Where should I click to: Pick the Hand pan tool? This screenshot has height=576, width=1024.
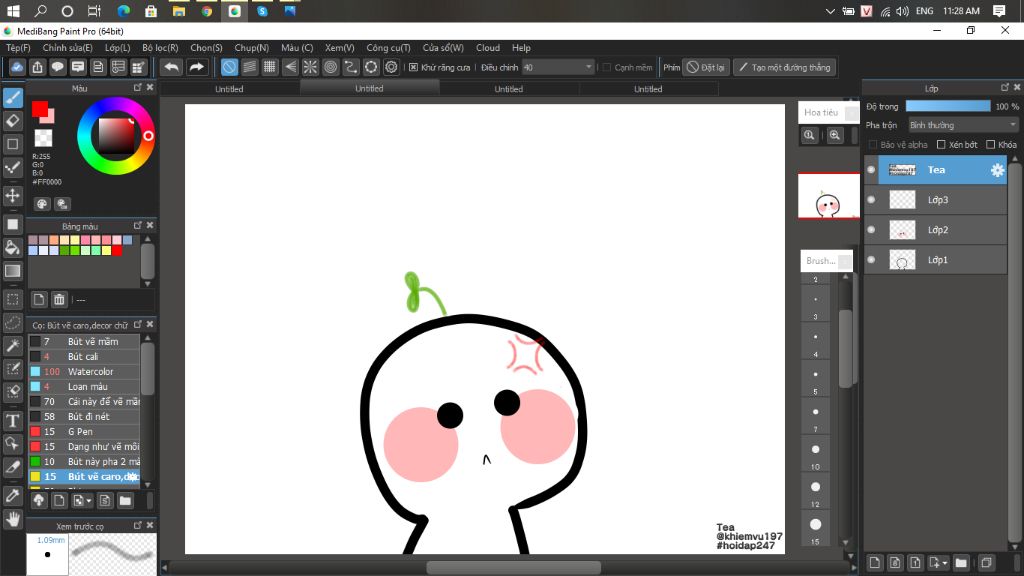click(13, 519)
